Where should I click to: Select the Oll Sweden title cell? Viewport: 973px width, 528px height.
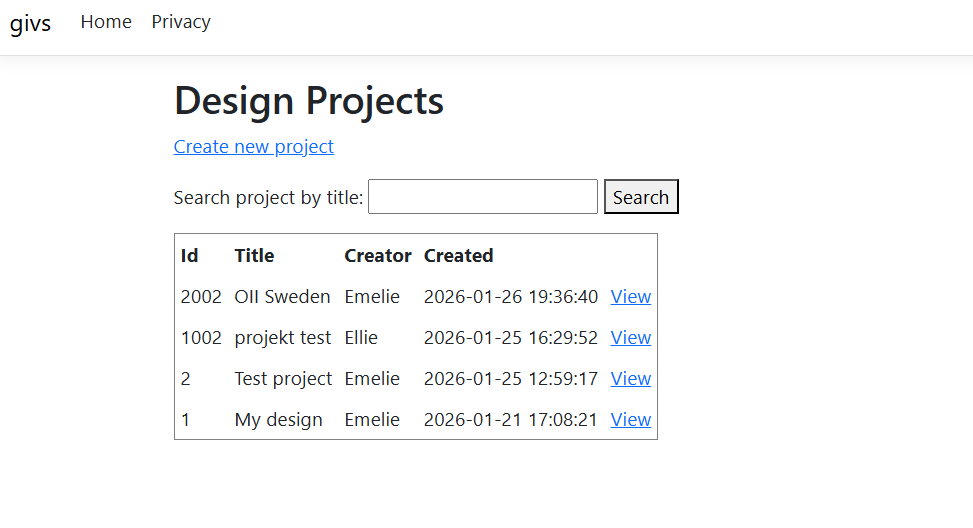click(x=282, y=297)
